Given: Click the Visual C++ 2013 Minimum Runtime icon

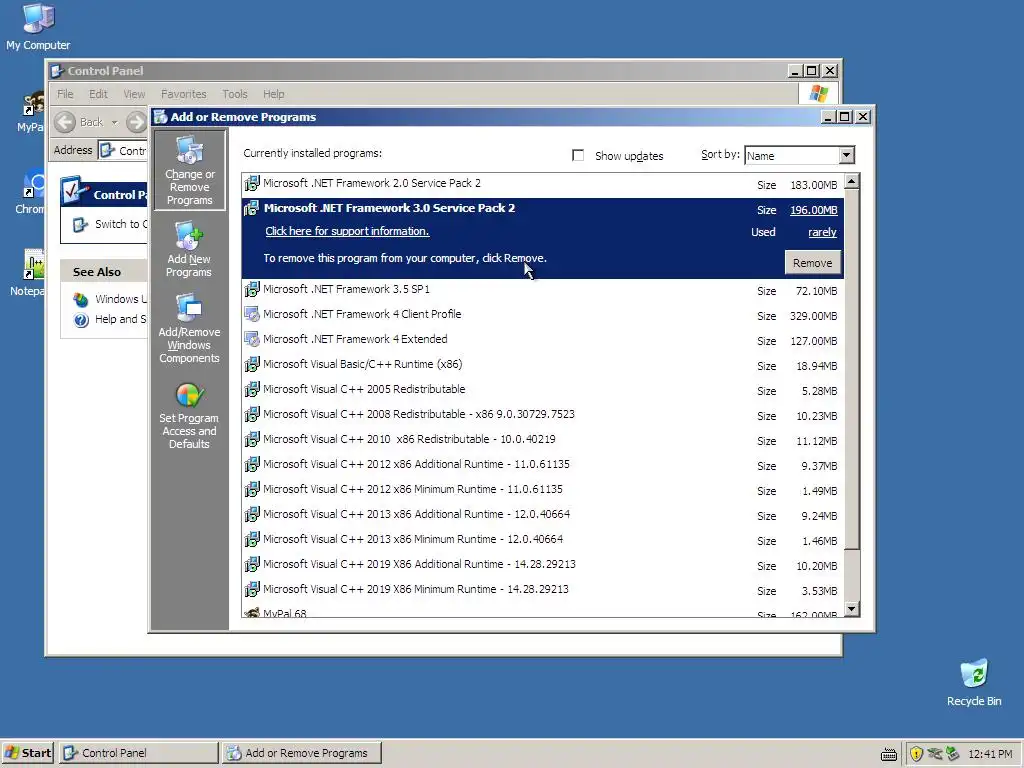Looking at the screenshot, I should 251,539.
